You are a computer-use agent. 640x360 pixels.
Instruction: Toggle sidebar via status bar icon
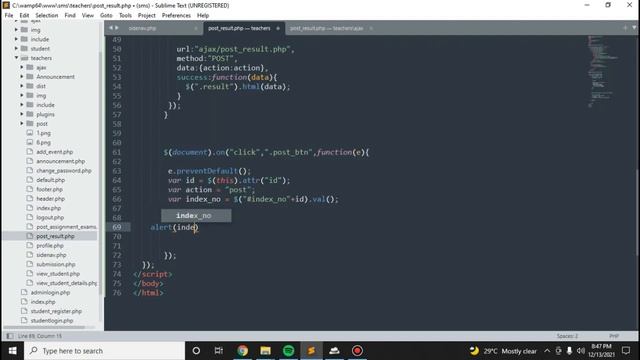[10, 336]
